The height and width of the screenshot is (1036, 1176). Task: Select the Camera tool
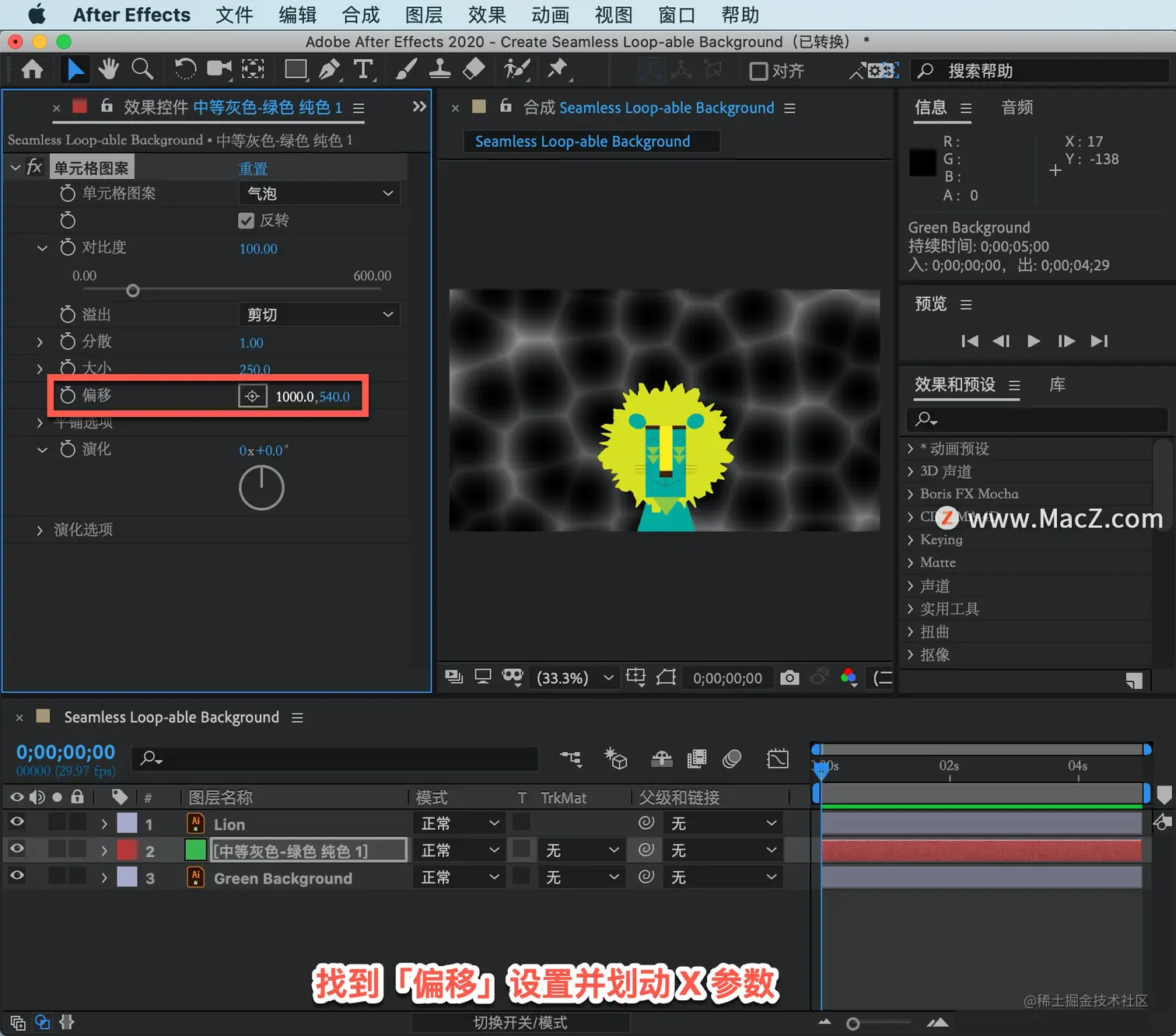pos(219,70)
